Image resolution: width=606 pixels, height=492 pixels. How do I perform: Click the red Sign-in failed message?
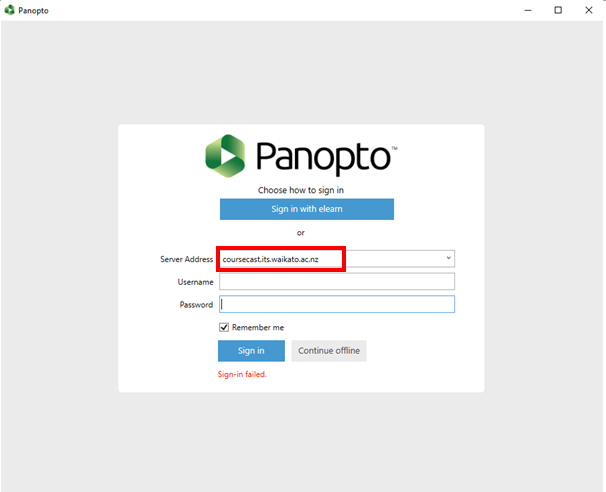click(242, 374)
